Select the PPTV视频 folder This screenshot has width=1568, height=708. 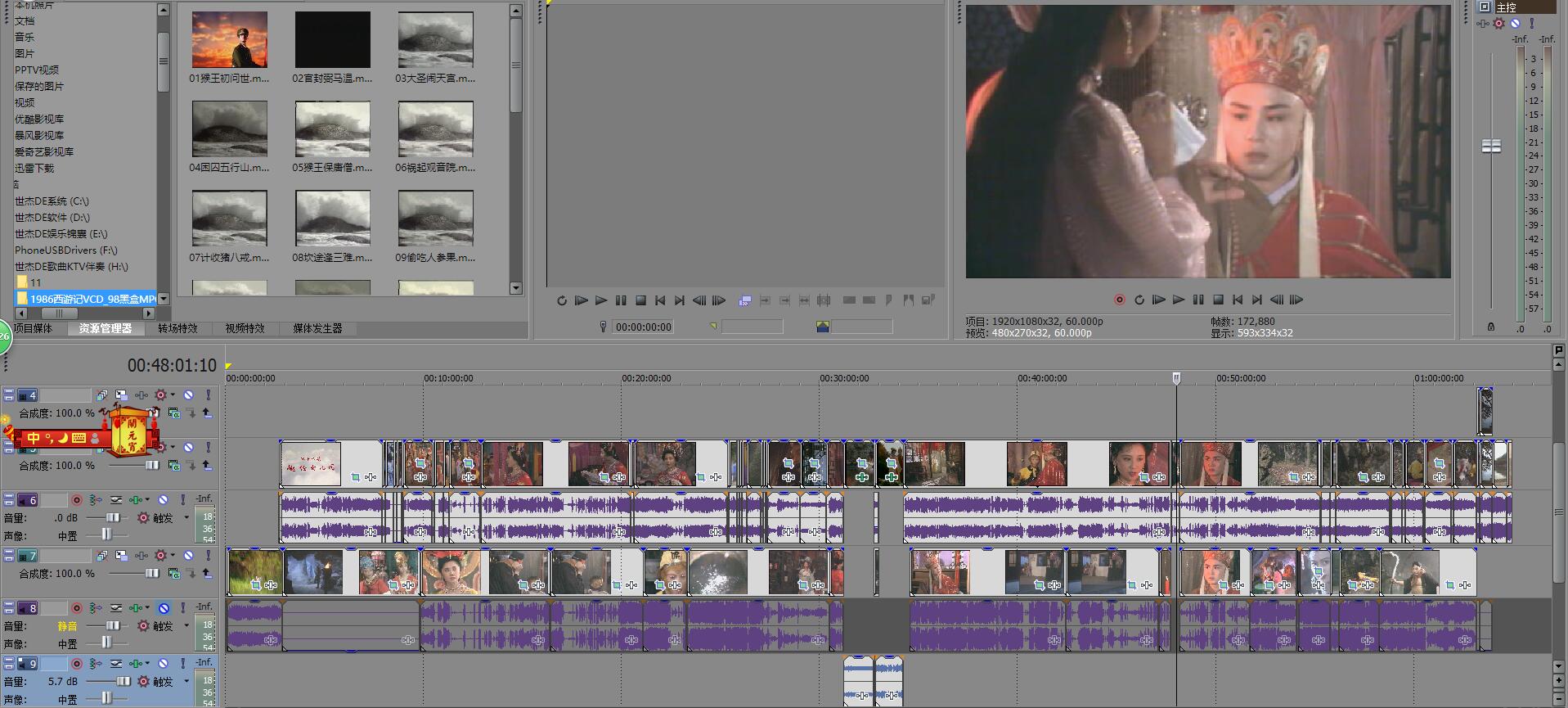click(37, 70)
